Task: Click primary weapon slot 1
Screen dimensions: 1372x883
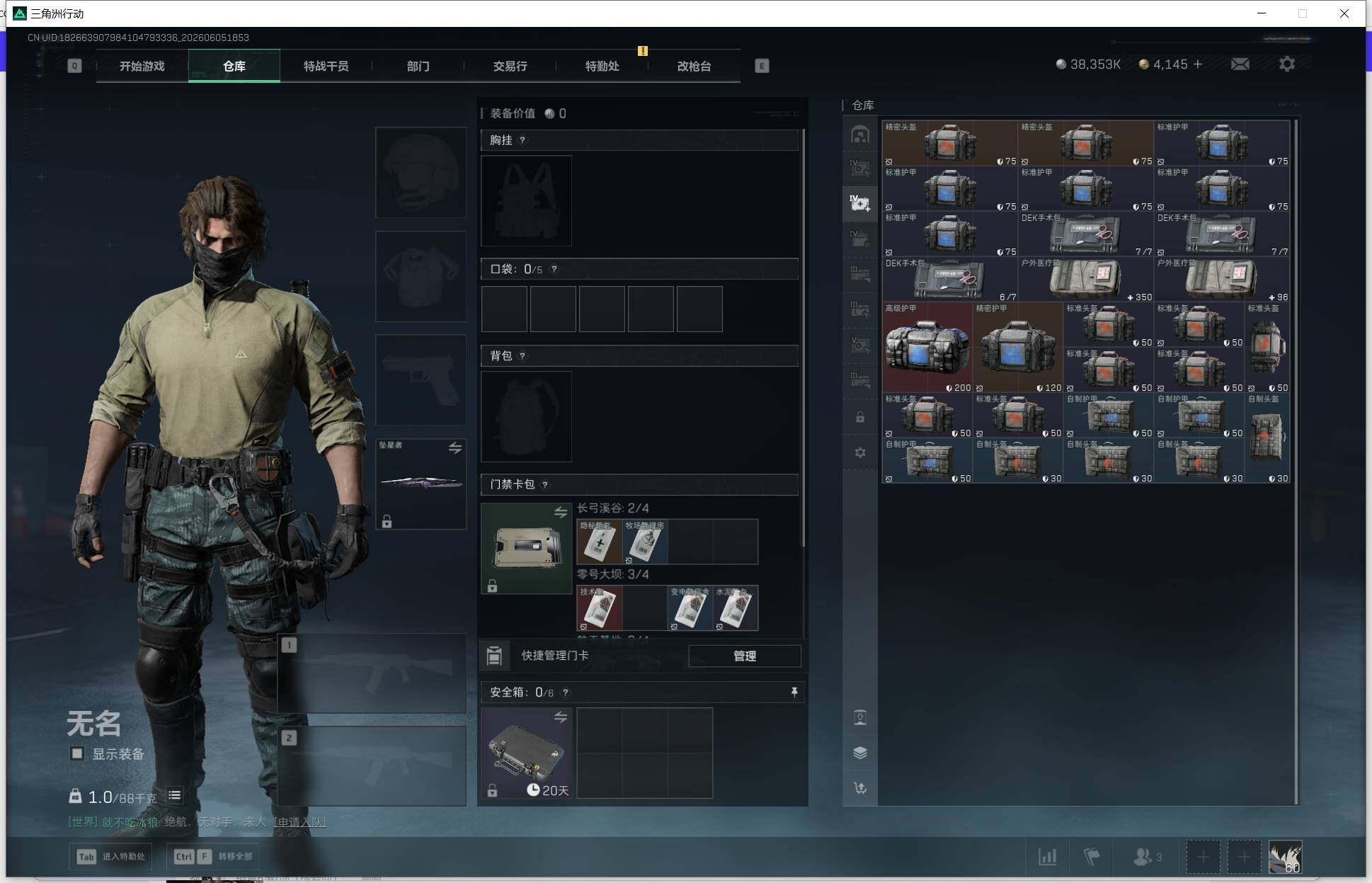Action: (x=372, y=673)
